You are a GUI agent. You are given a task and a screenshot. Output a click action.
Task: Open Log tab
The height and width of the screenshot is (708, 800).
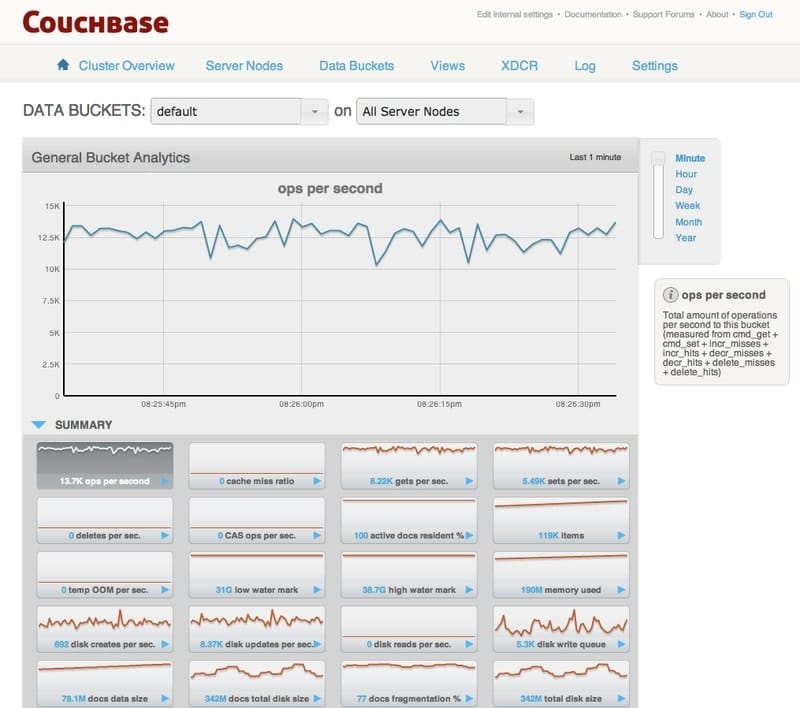585,66
